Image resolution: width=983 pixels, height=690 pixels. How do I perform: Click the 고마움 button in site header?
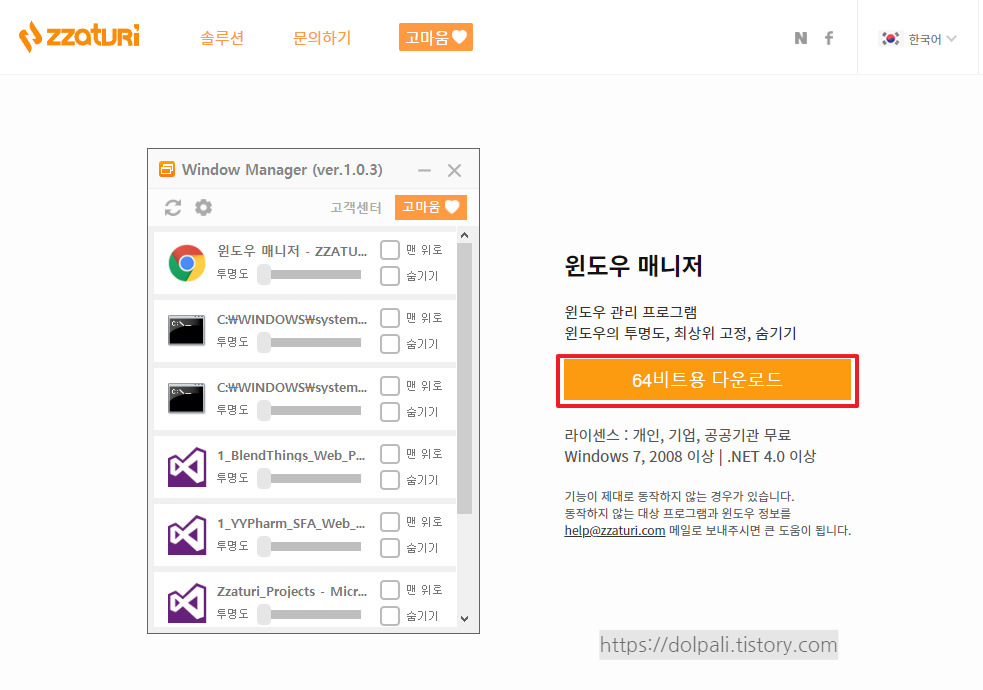pos(436,38)
